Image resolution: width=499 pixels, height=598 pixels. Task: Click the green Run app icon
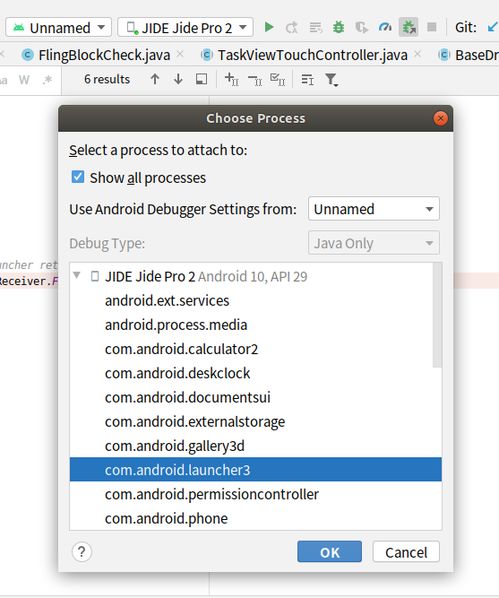(x=269, y=27)
